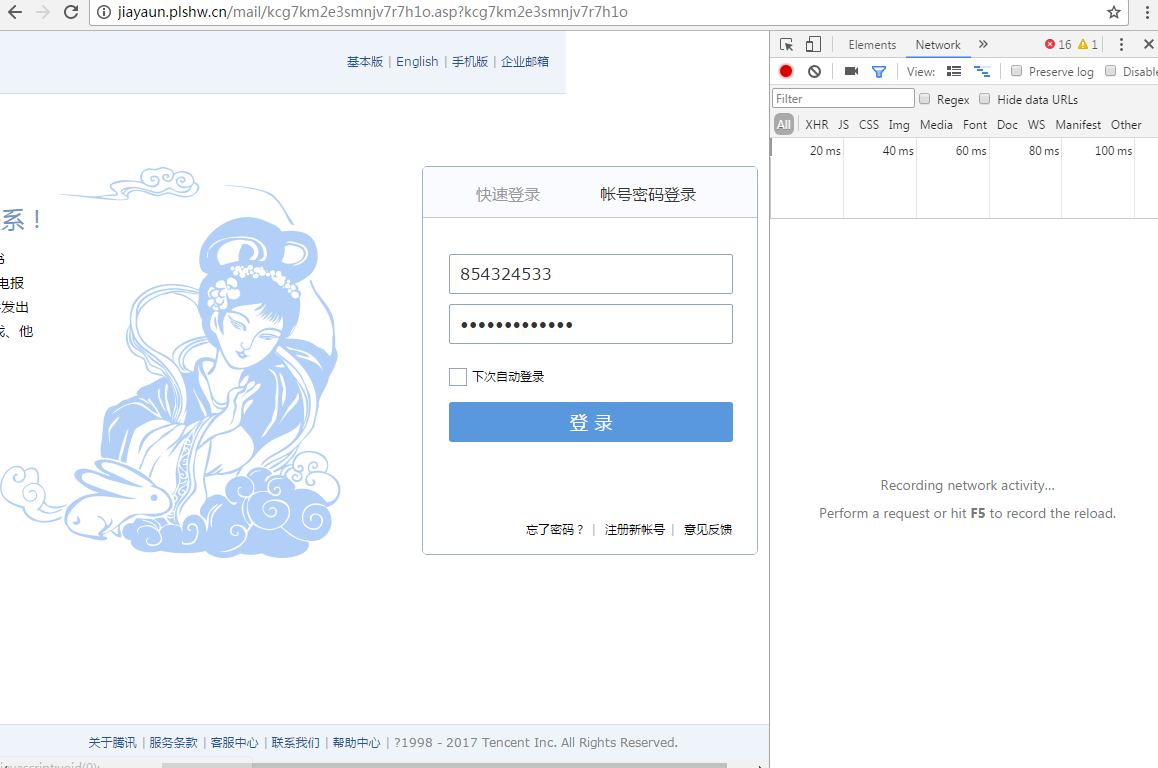The width and height of the screenshot is (1158, 768).
Task: Check Hide data URLs
Action: pyautogui.click(x=984, y=99)
